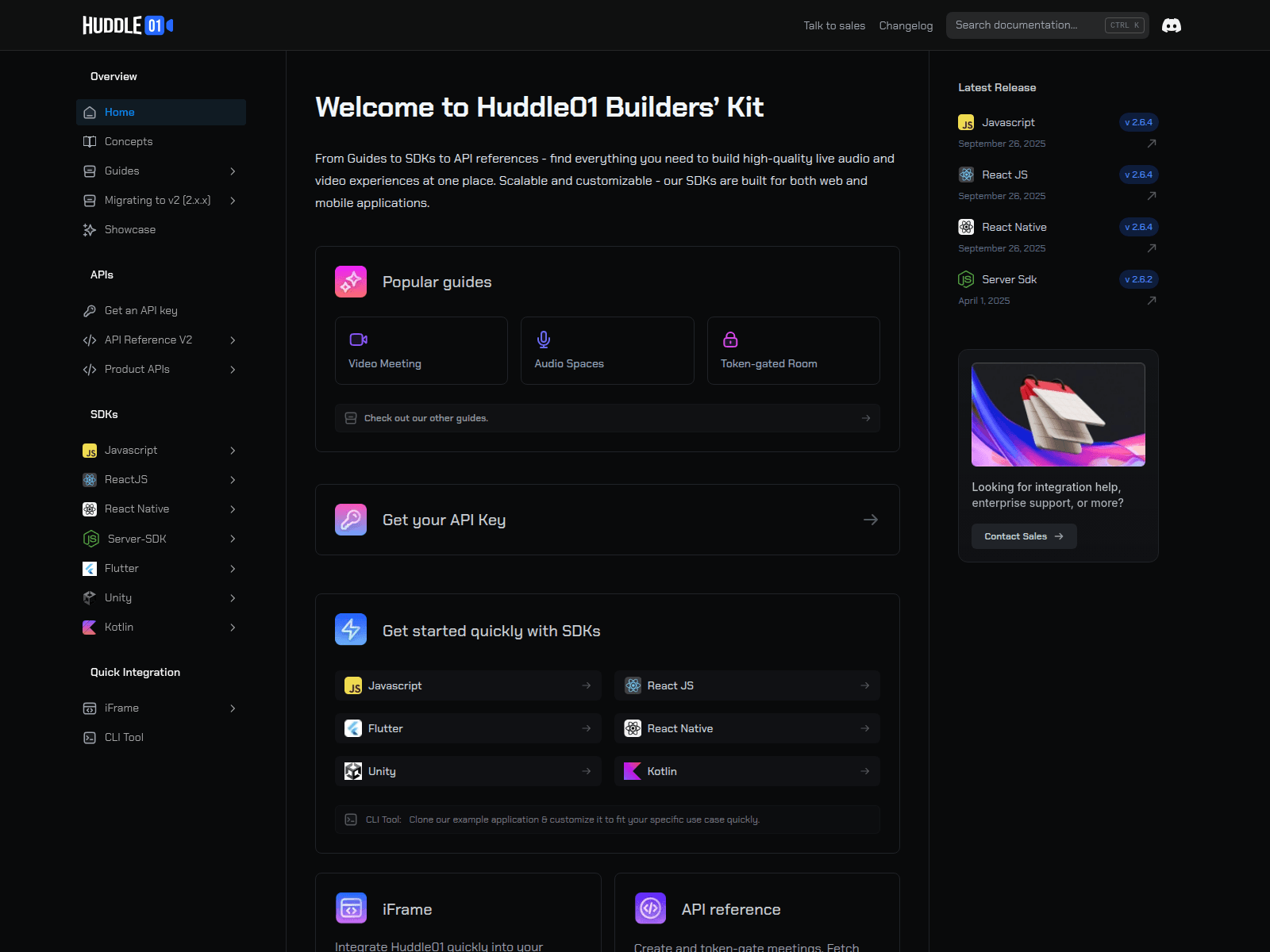Select the Audio Spaces microphone icon

point(543,339)
